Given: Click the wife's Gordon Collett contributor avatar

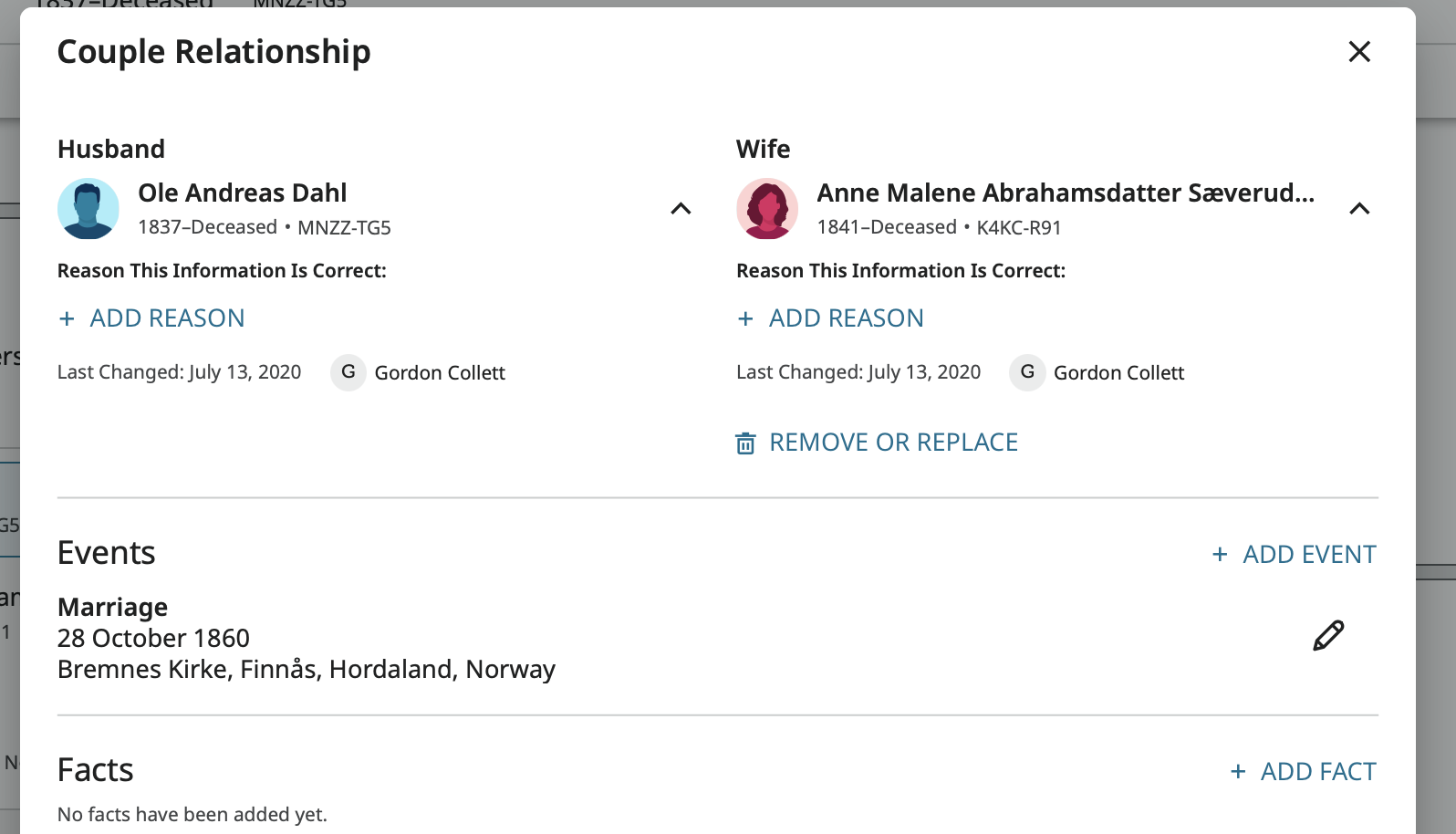Looking at the screenshot, I should [1027, 372].
